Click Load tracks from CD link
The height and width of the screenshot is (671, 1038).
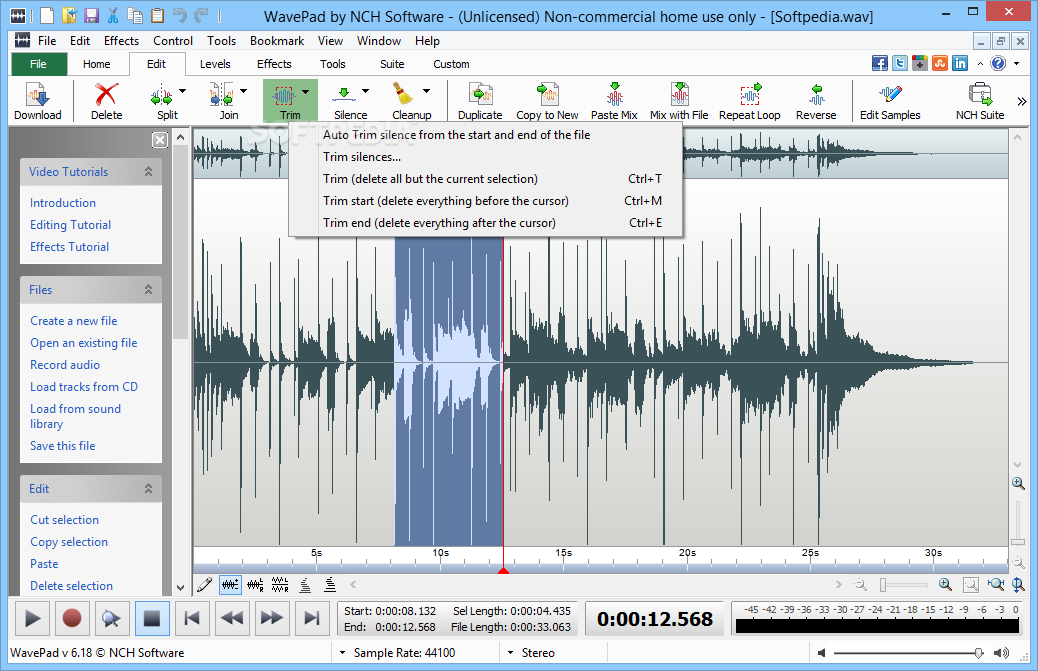(84, 386)
